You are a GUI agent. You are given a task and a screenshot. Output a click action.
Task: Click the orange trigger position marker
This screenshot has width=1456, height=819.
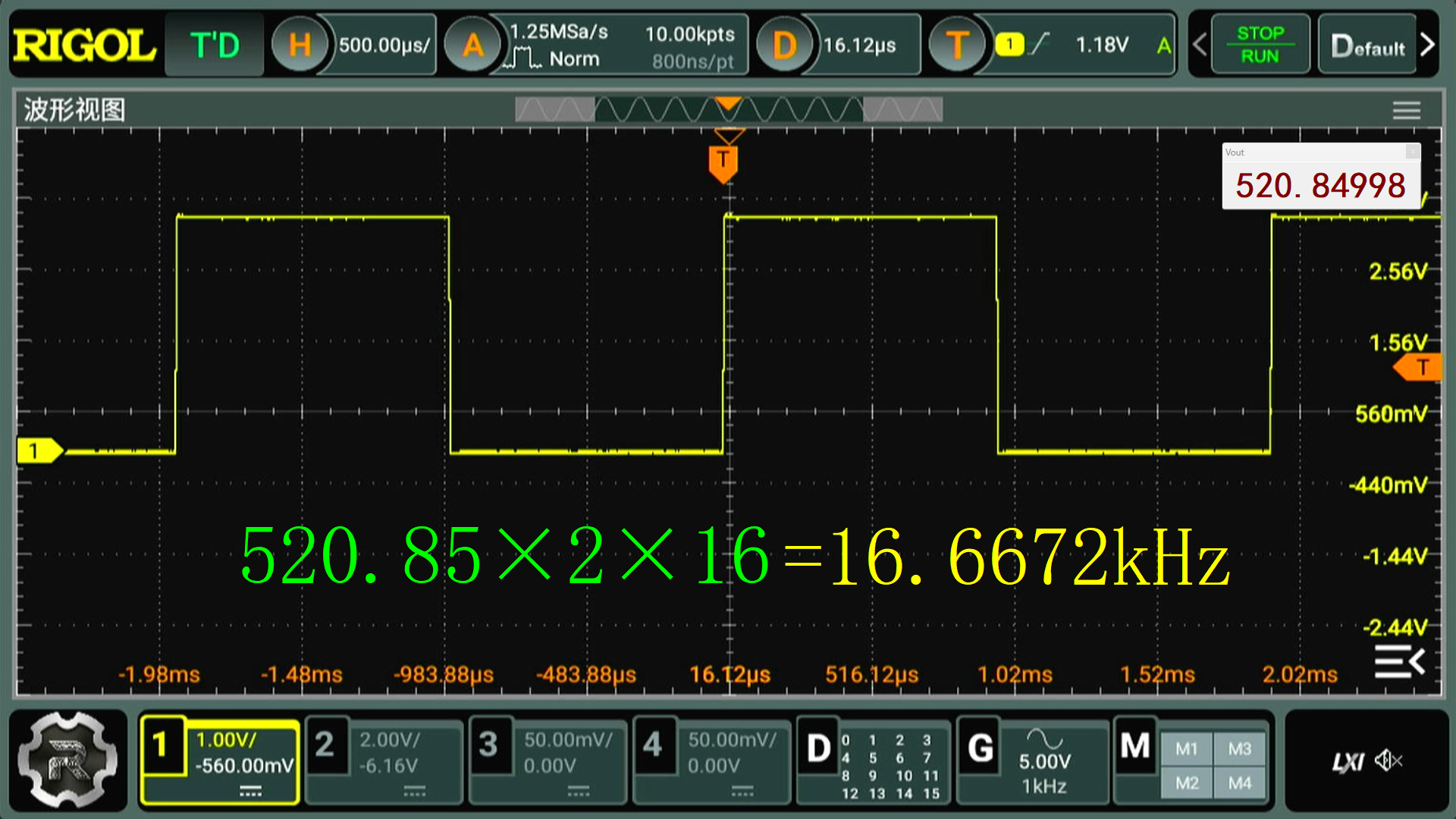click(724, 162)
